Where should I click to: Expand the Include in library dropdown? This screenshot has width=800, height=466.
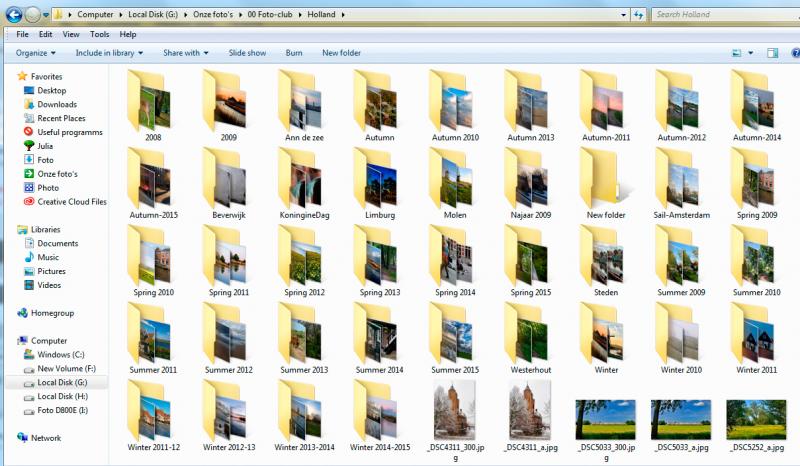pos(109,53)
